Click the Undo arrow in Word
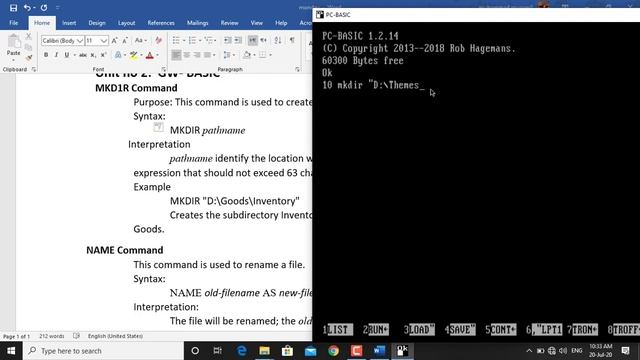640x360 pixels. point(27,8)
